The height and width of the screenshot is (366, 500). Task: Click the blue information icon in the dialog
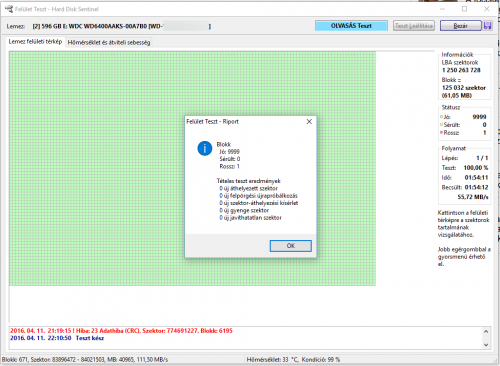205,148
